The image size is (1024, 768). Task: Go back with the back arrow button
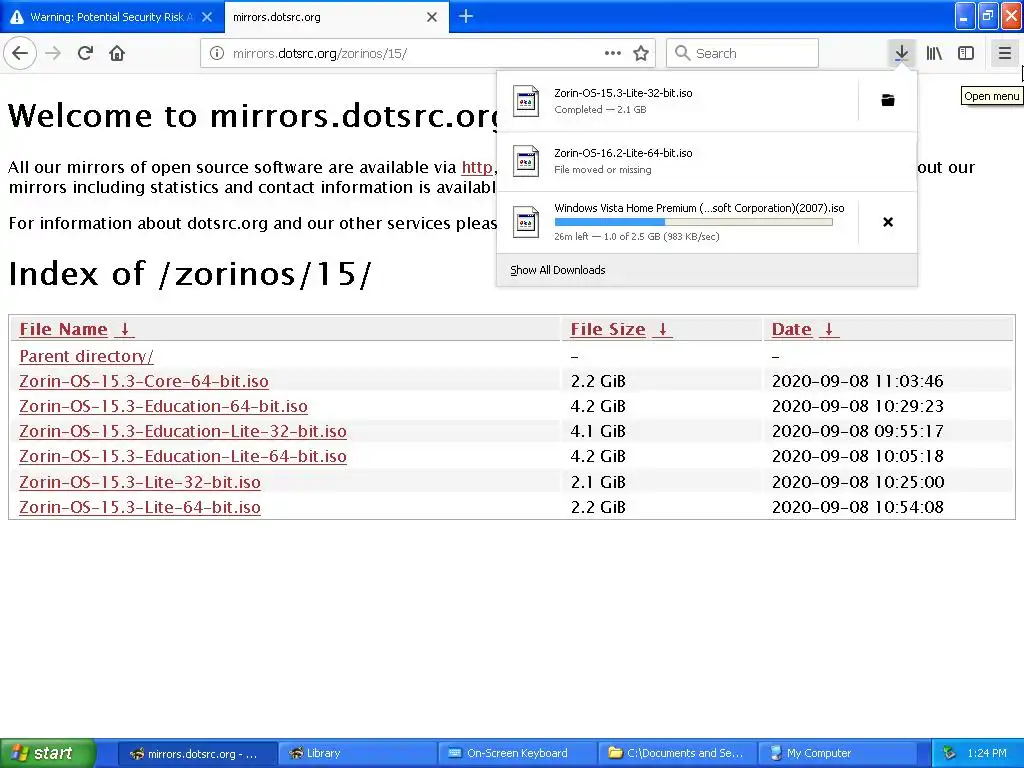coord(20,53)
